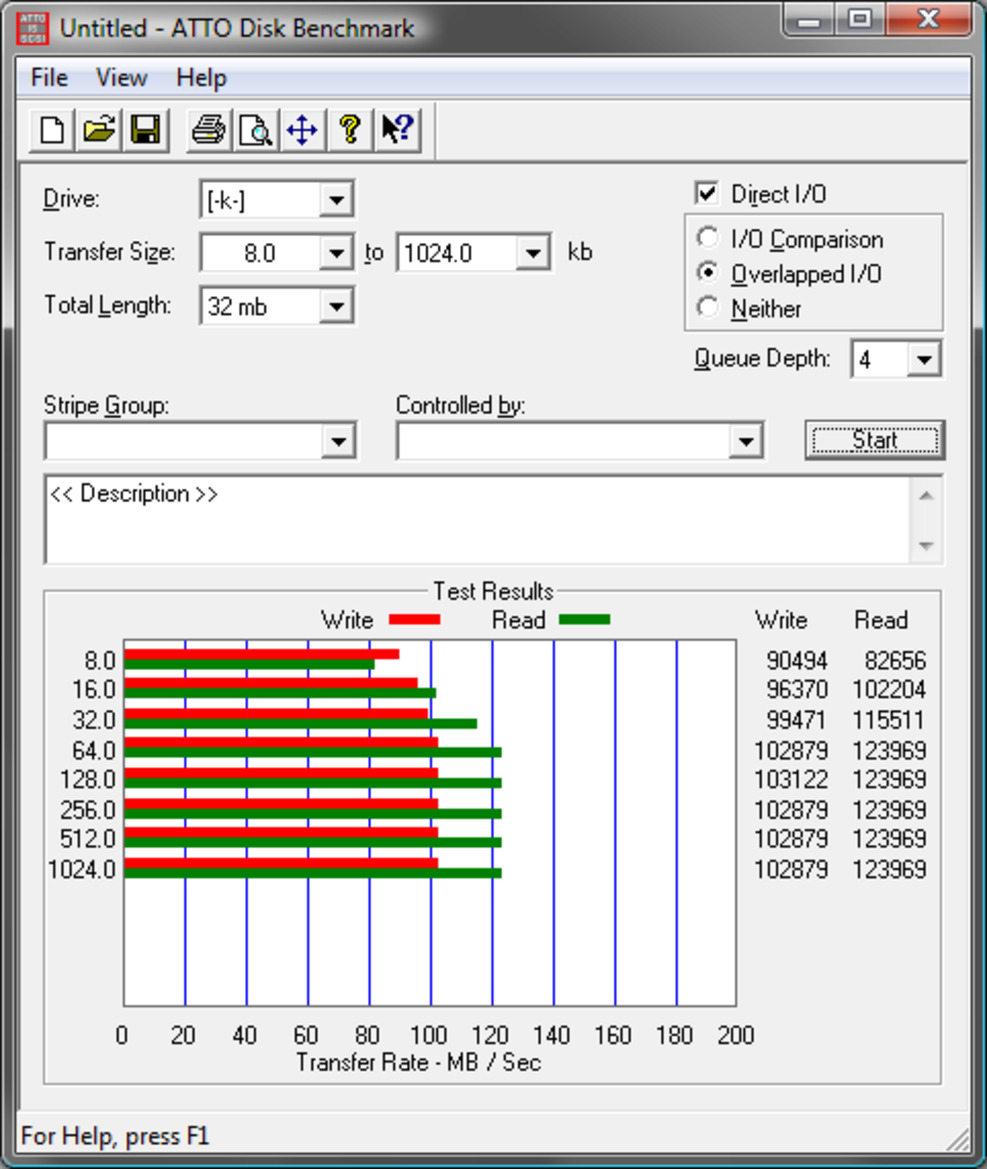Click the 256.0 chart row label

pyautogui.click(x=88, y=810)
